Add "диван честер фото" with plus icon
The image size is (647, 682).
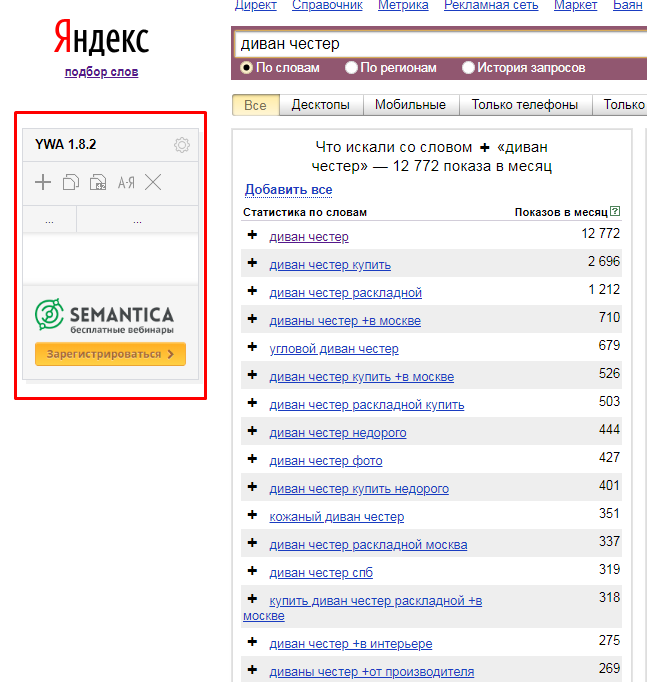pyautogui.click(x=252, y=458)
